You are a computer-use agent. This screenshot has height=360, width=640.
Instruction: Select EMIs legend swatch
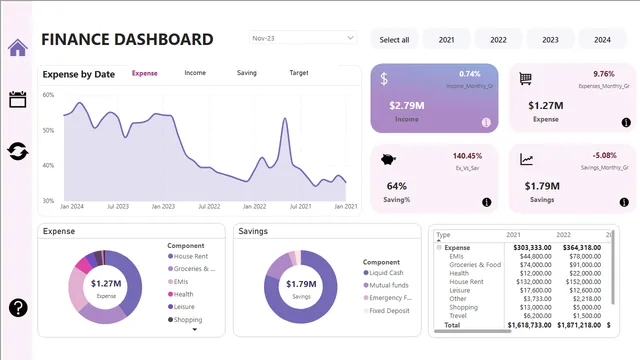coord(171,282)
